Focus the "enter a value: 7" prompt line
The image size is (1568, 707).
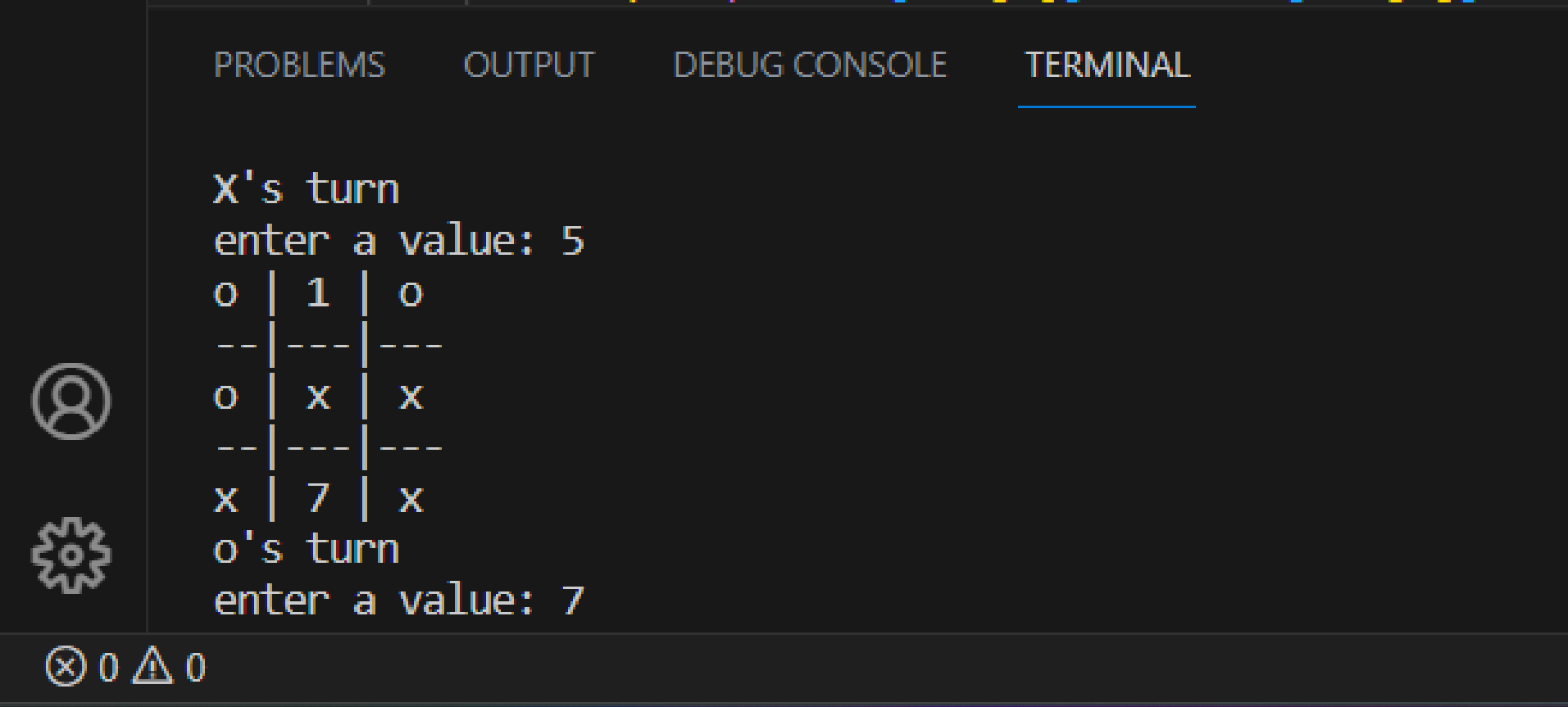(x=398, y=601)
